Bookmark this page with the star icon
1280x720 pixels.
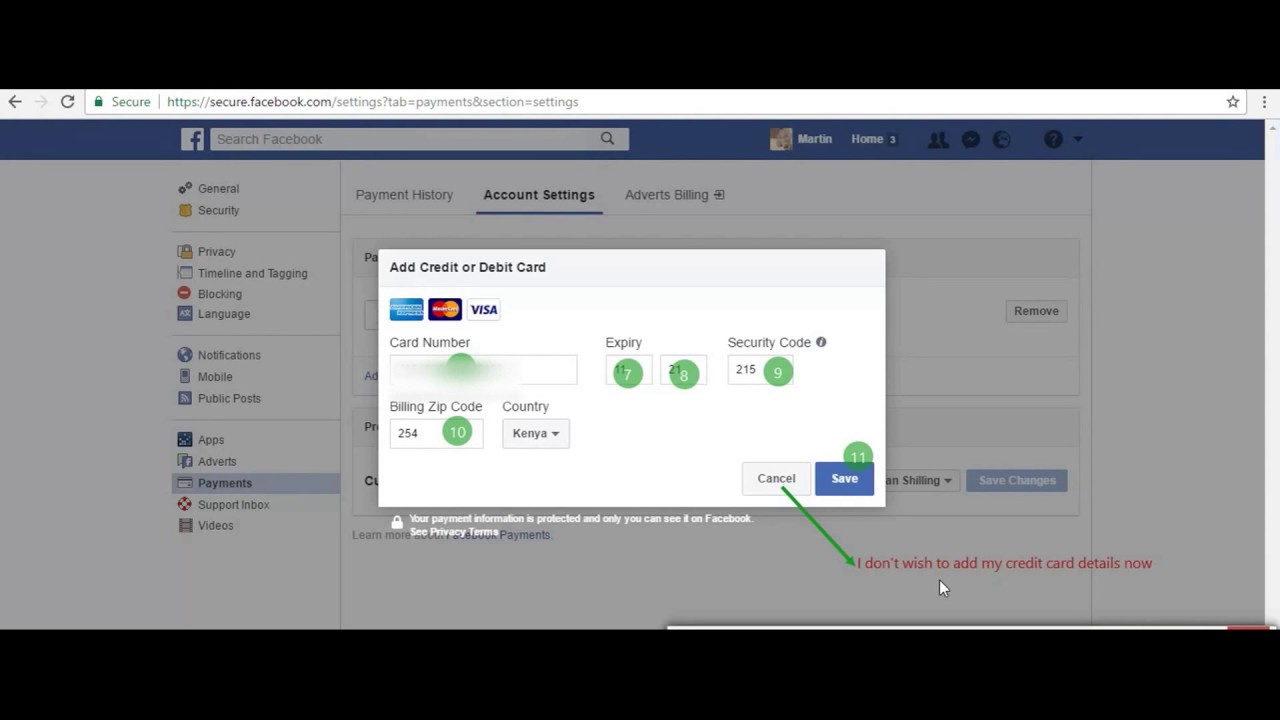coord(1233,102)
